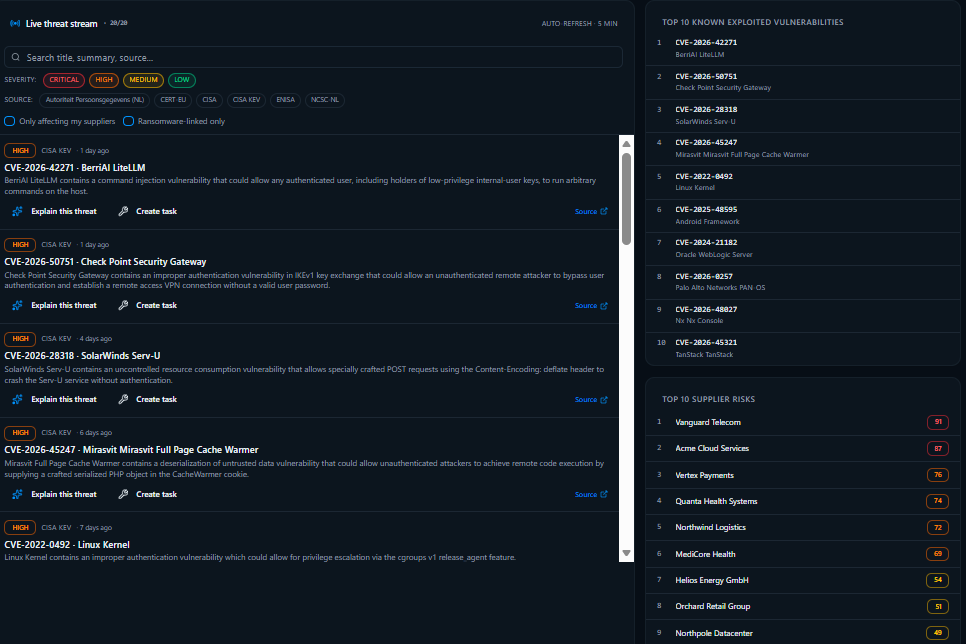
Task: Filter by CISA KEV source chip
Action: pos(246,100)
